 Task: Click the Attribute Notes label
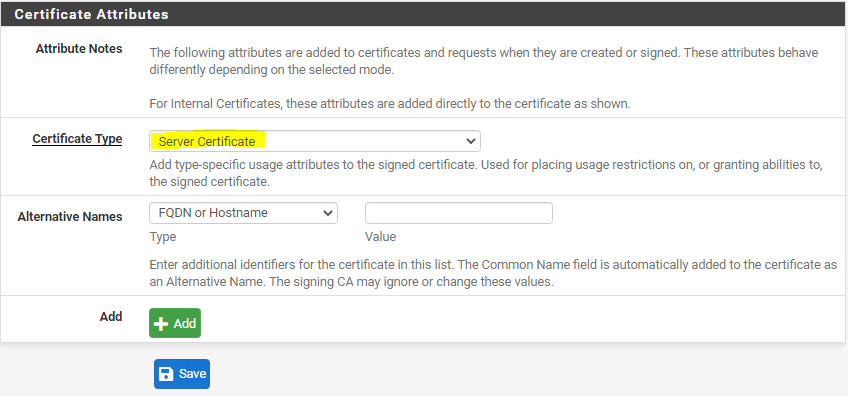[x=79, y=49]
